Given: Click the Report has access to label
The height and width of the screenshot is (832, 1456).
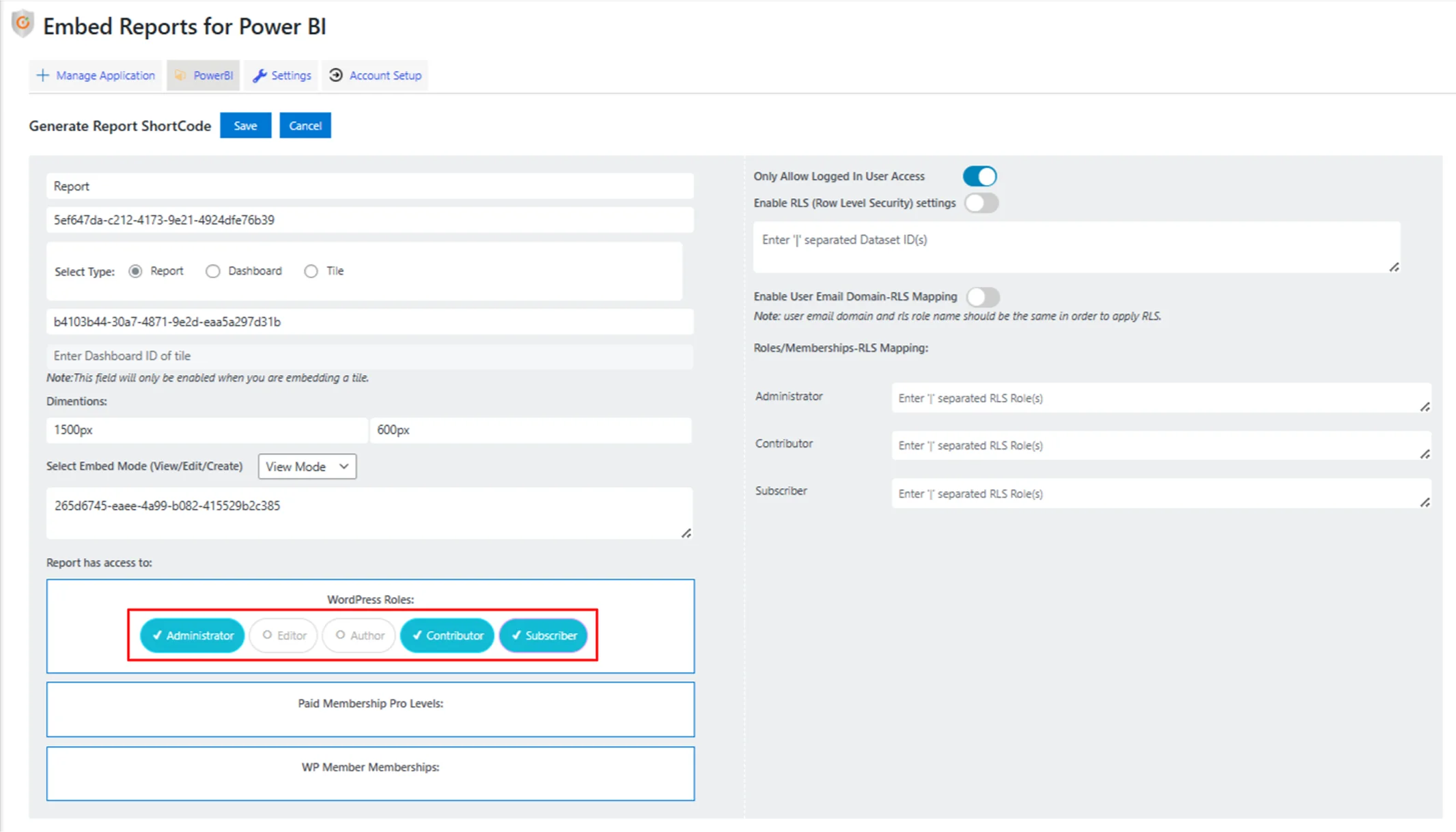Looking at the screenshot, I should tap(99, 563).
